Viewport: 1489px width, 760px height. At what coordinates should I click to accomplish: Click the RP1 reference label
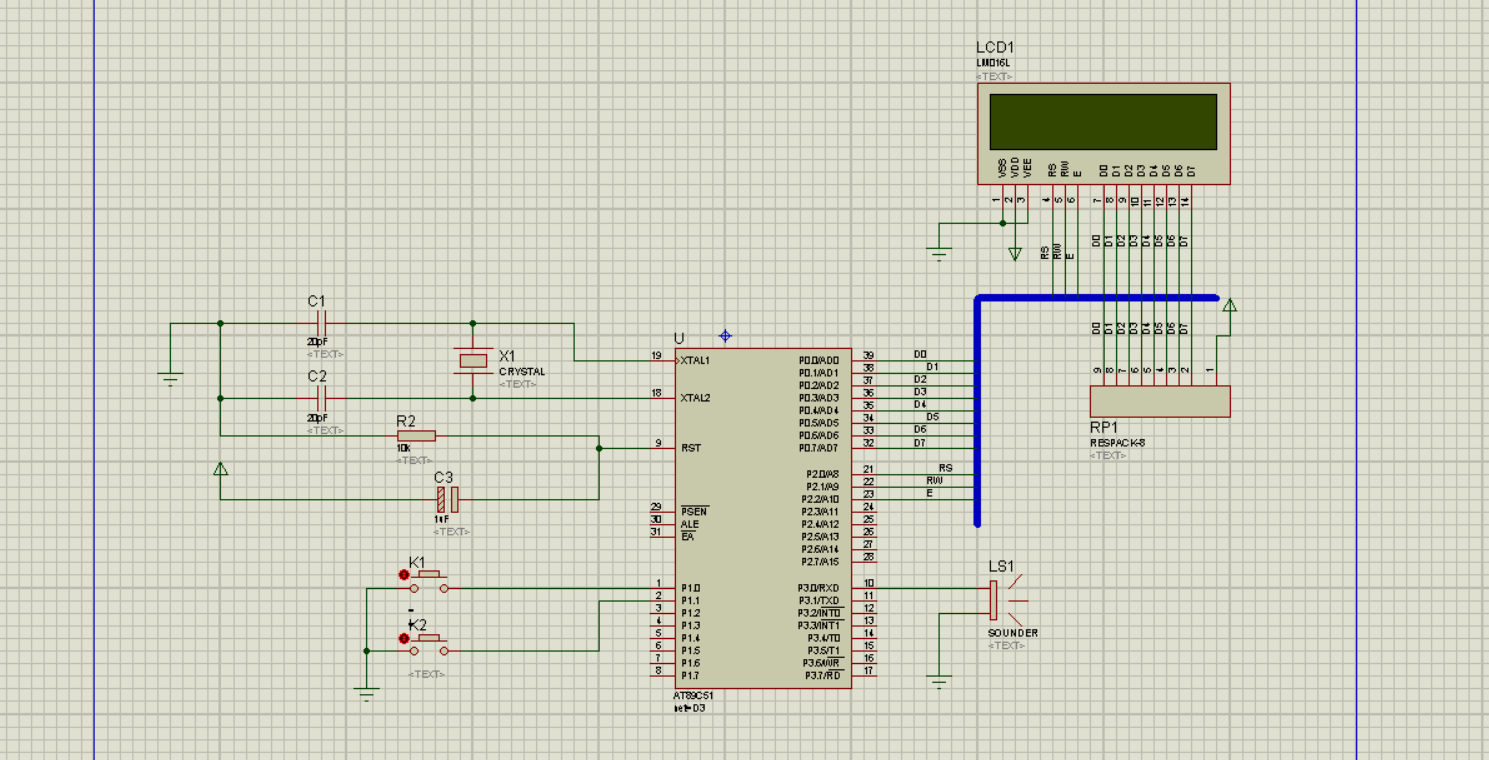[1103, 427]
